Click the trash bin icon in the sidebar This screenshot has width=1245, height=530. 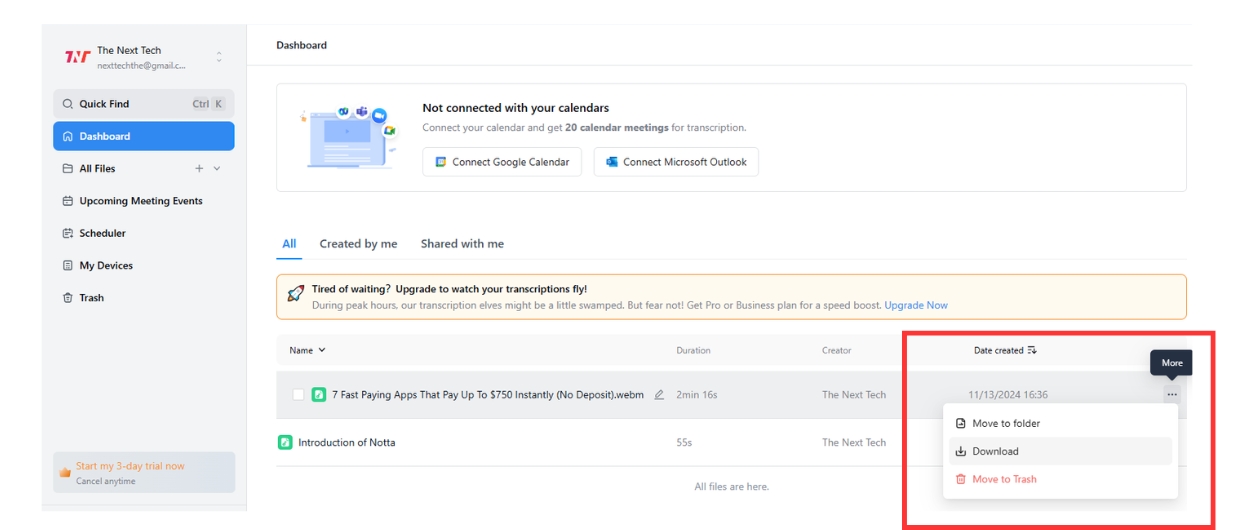pos(68,298)
